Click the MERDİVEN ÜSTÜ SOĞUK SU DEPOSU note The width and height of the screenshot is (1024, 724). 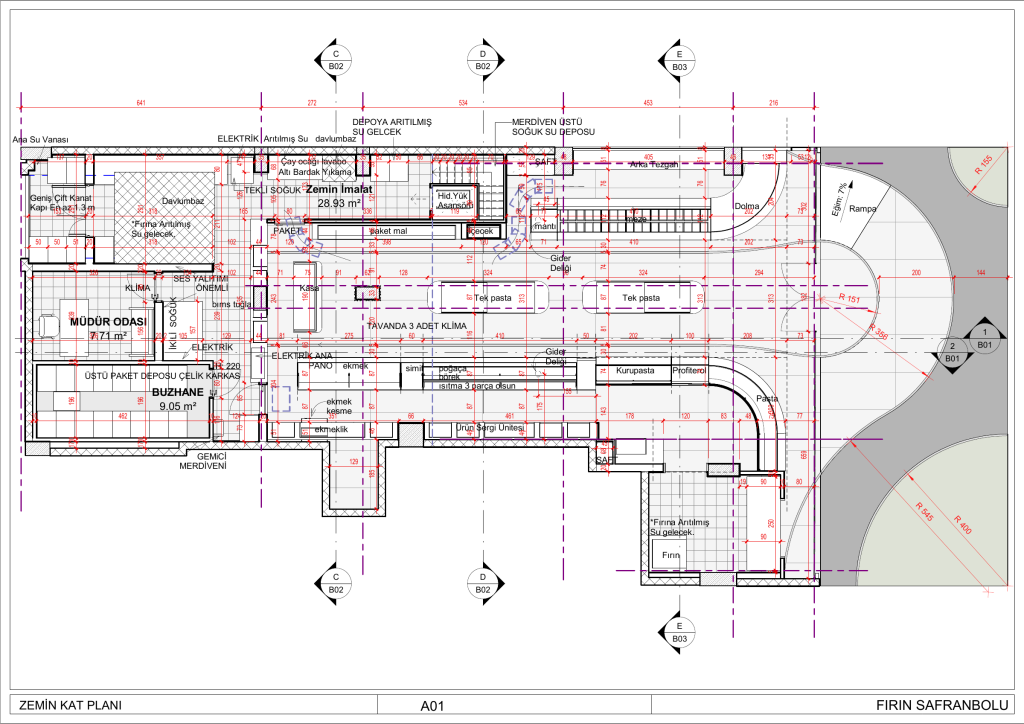[553, 127]
